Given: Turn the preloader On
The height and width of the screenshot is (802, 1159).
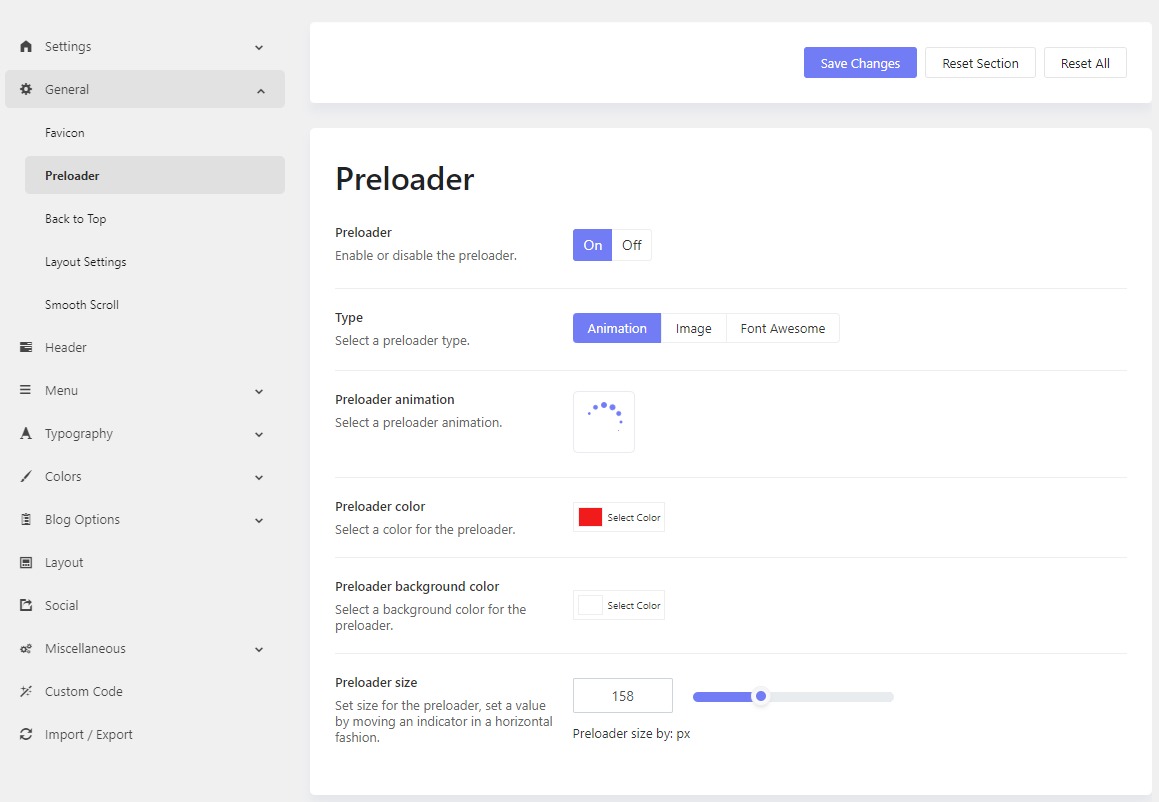Looking at the screenshot, I should coord(593,245).
